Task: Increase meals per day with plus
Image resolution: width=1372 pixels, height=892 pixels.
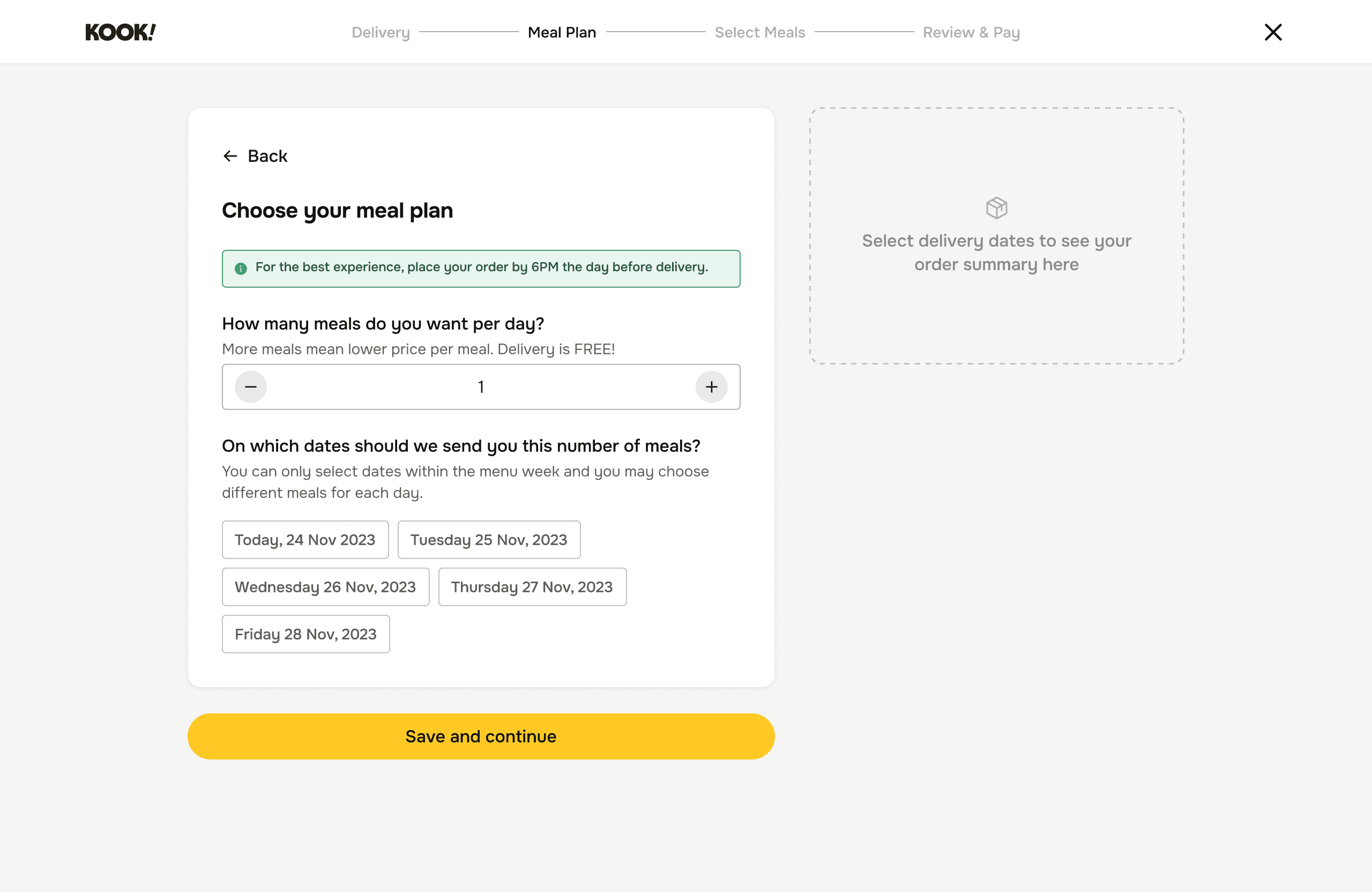Action: point(711,387)
